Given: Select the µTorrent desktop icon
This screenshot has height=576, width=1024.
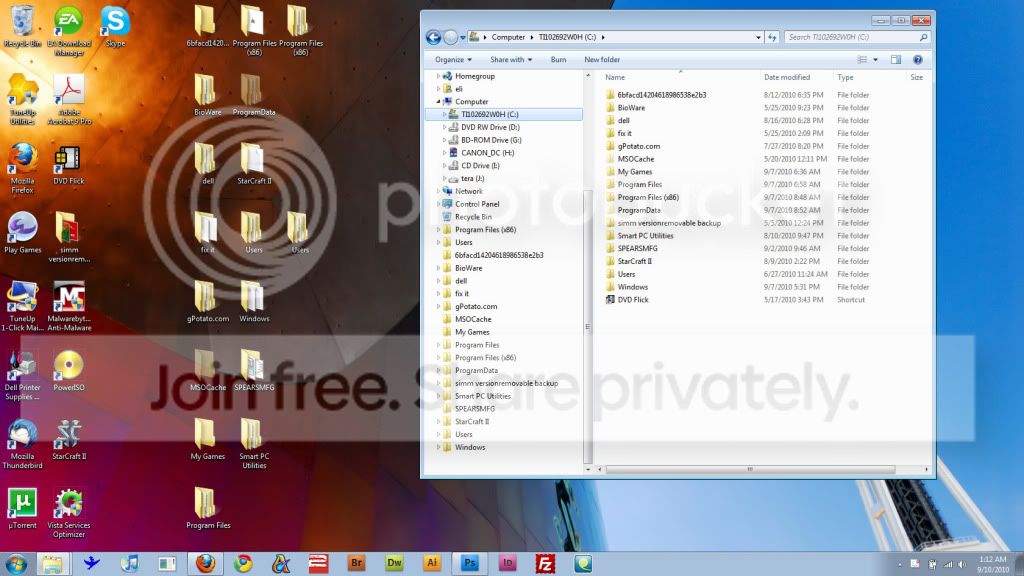Looking at the screenshot, I should point(22,508).
